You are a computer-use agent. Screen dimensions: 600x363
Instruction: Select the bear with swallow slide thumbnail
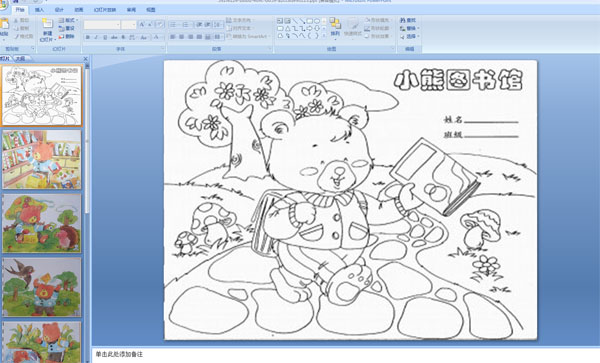coord(42,287)
